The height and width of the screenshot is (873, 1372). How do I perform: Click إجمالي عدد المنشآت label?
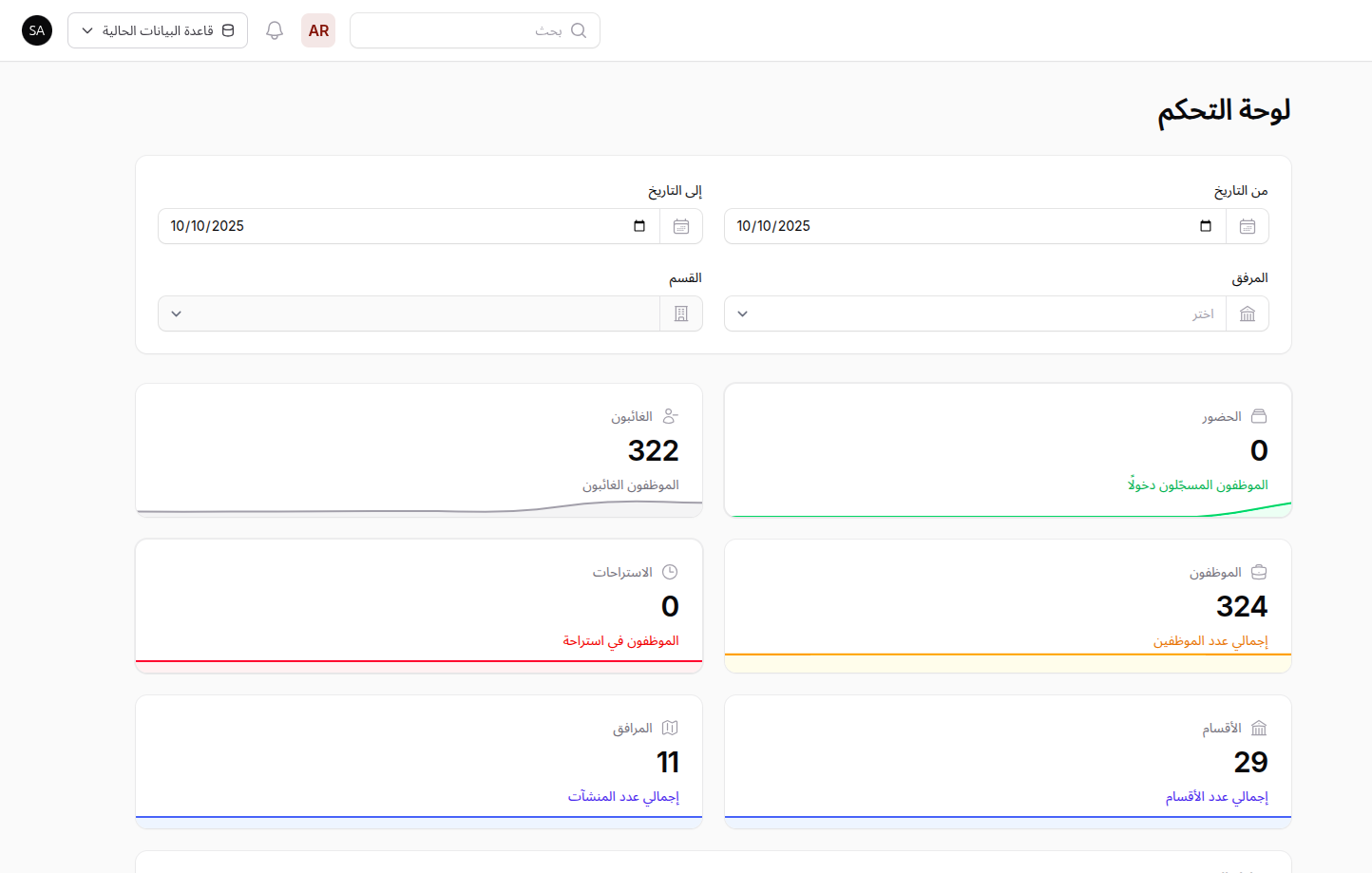click(x=623, y=796)
